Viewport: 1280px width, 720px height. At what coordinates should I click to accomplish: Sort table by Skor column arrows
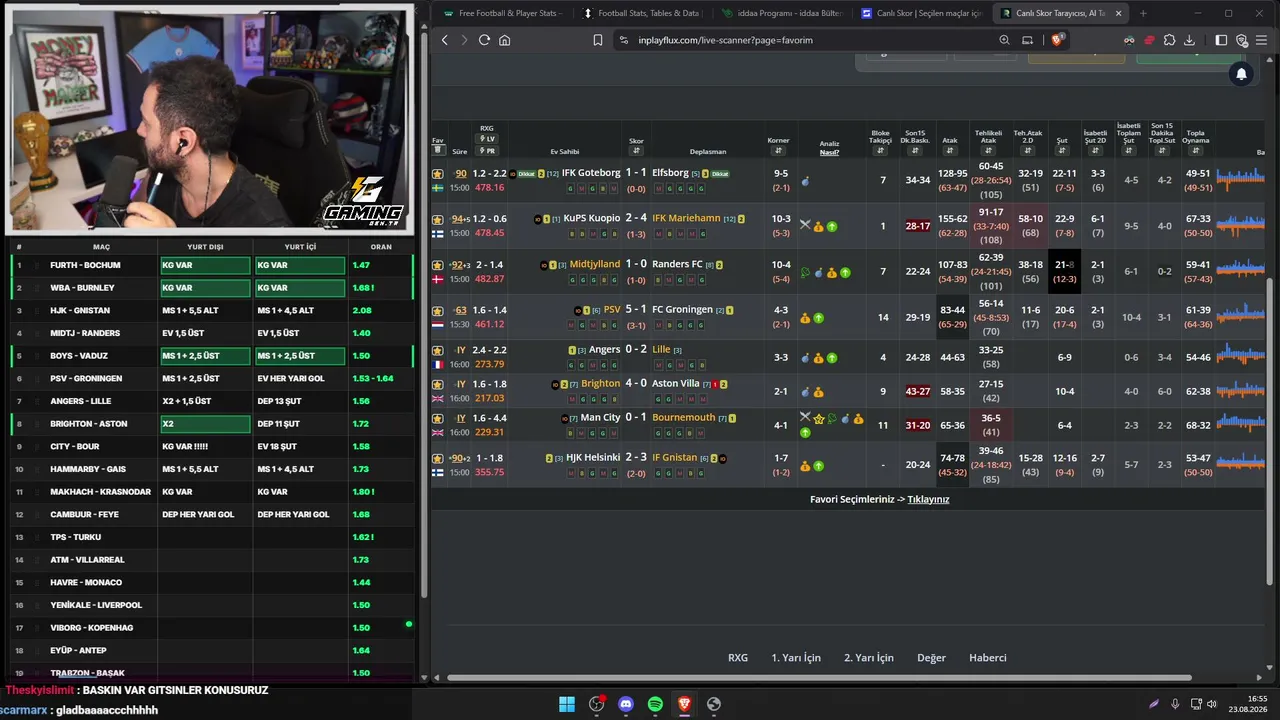(636, 152)
